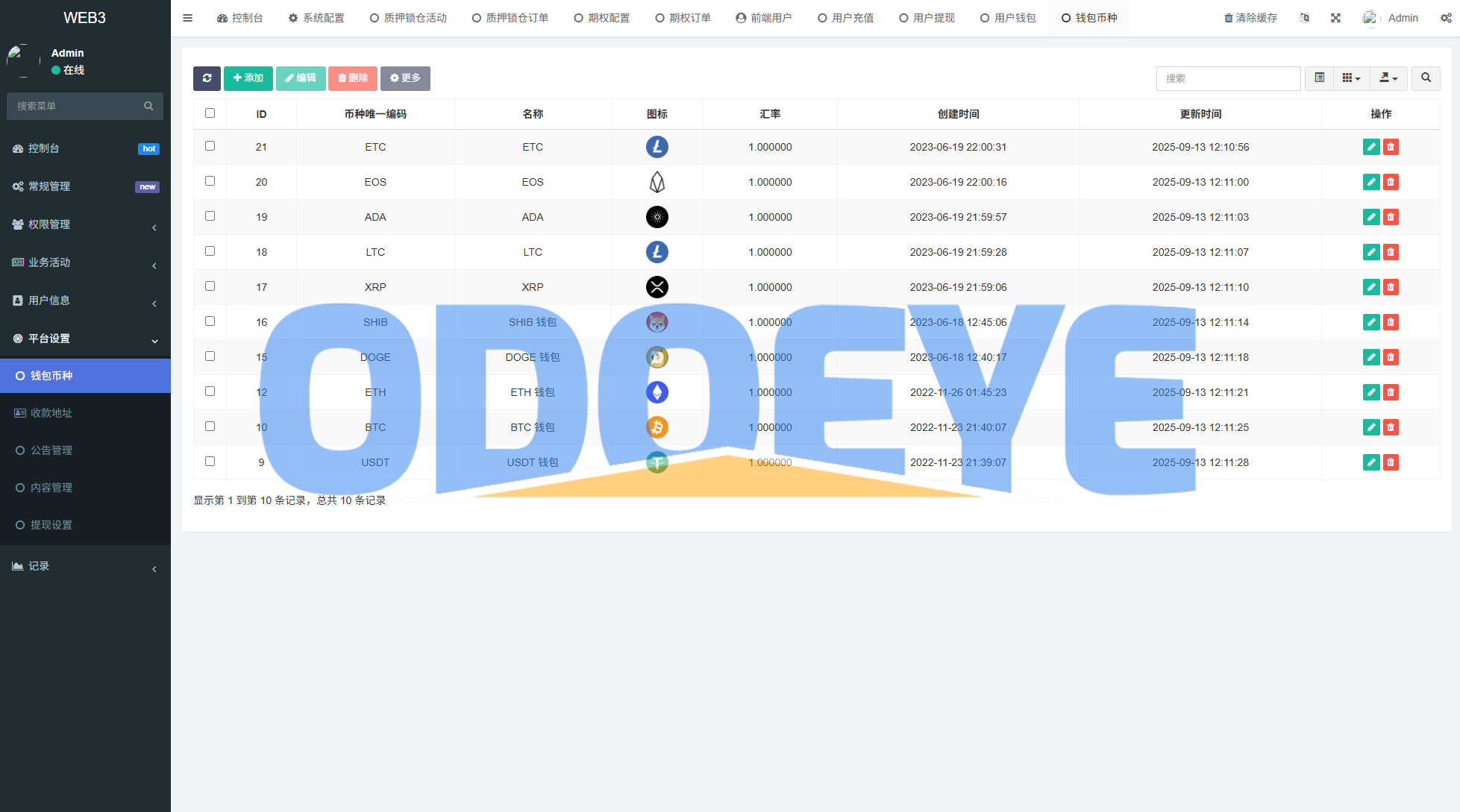The height and width of the screenshot is (812, 1460).
Task: Check the checkbox for ADA row
Action: pyautogui.click(x=210, y=216)
